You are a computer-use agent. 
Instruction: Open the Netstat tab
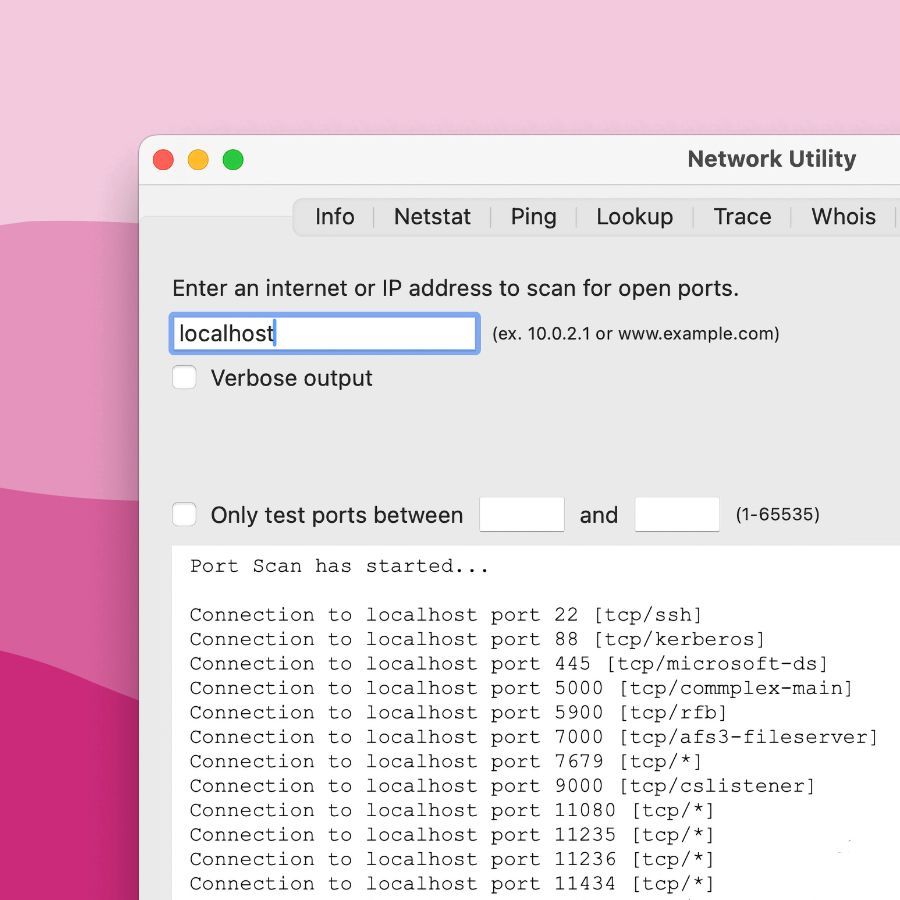pyautogui.click(x=432, y=217)
